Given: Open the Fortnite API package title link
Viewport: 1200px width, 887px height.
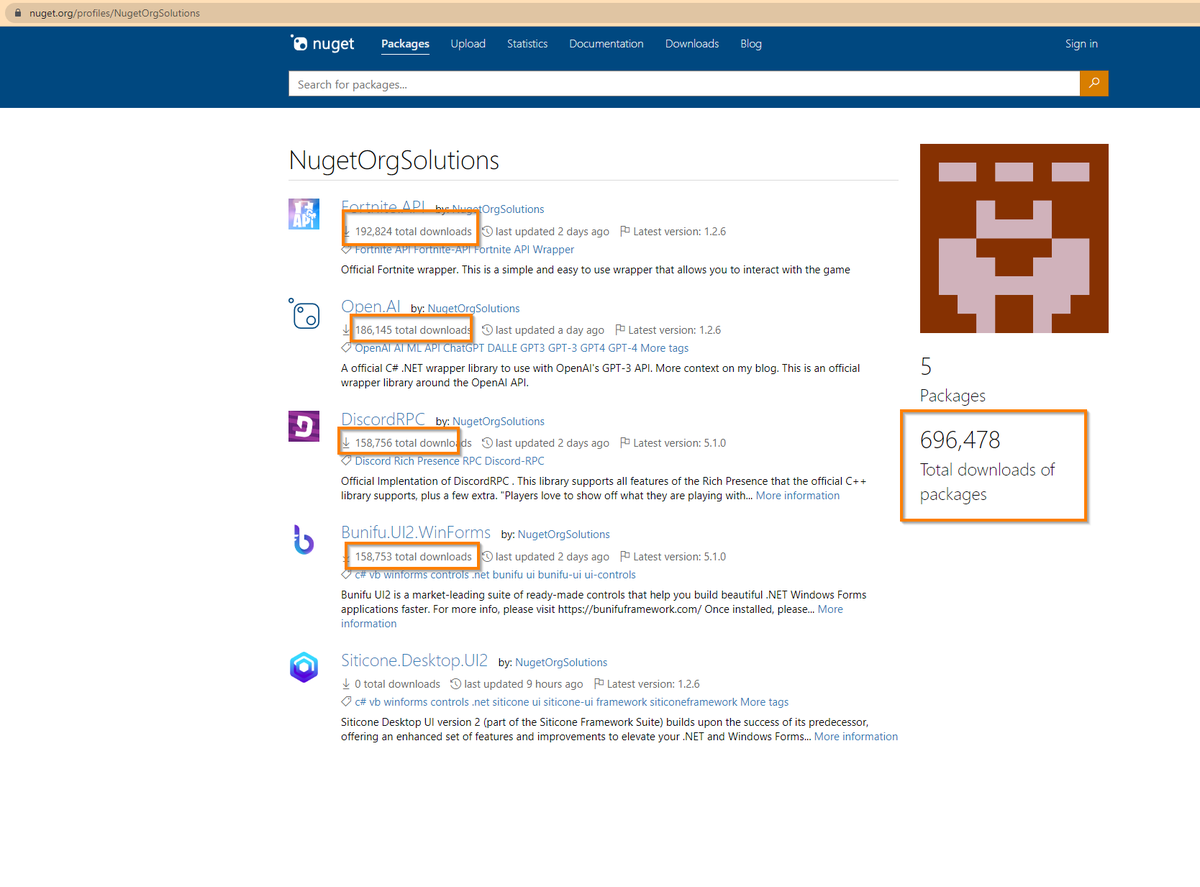Looking at the screenshot, I should tap(383, 206).
